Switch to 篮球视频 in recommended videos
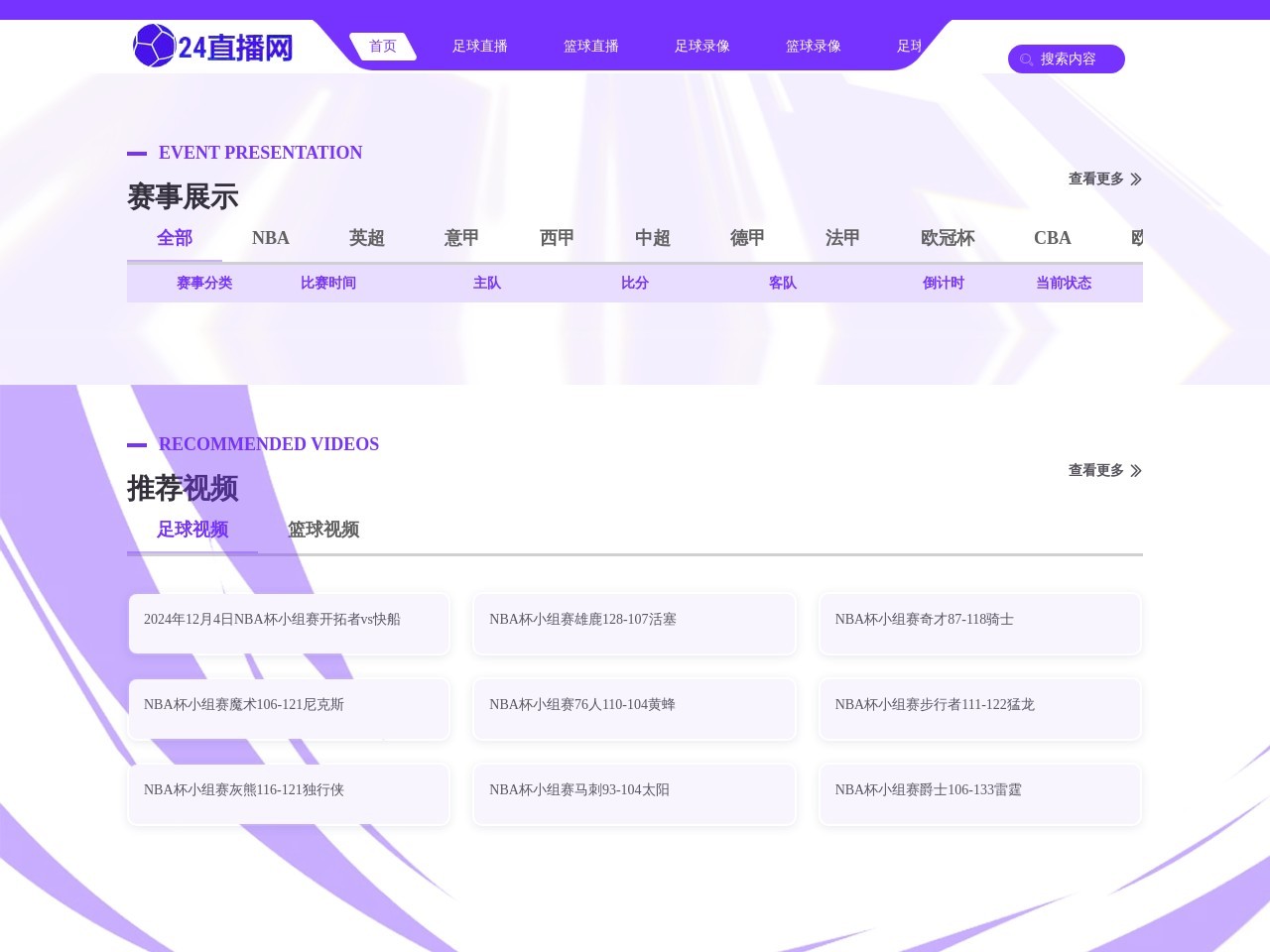This screenshot has height=952, width=1270. (x=322, y=530)
